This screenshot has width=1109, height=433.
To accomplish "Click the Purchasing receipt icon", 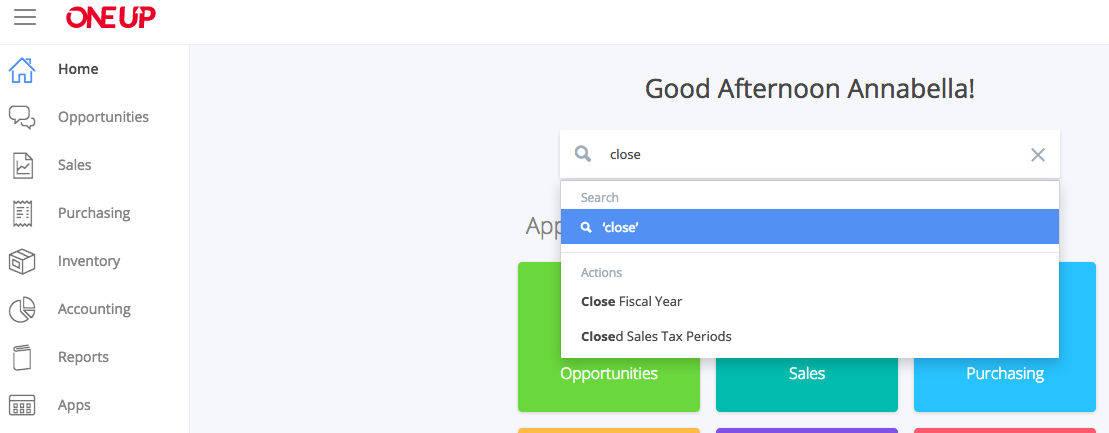I will (22, 213).
